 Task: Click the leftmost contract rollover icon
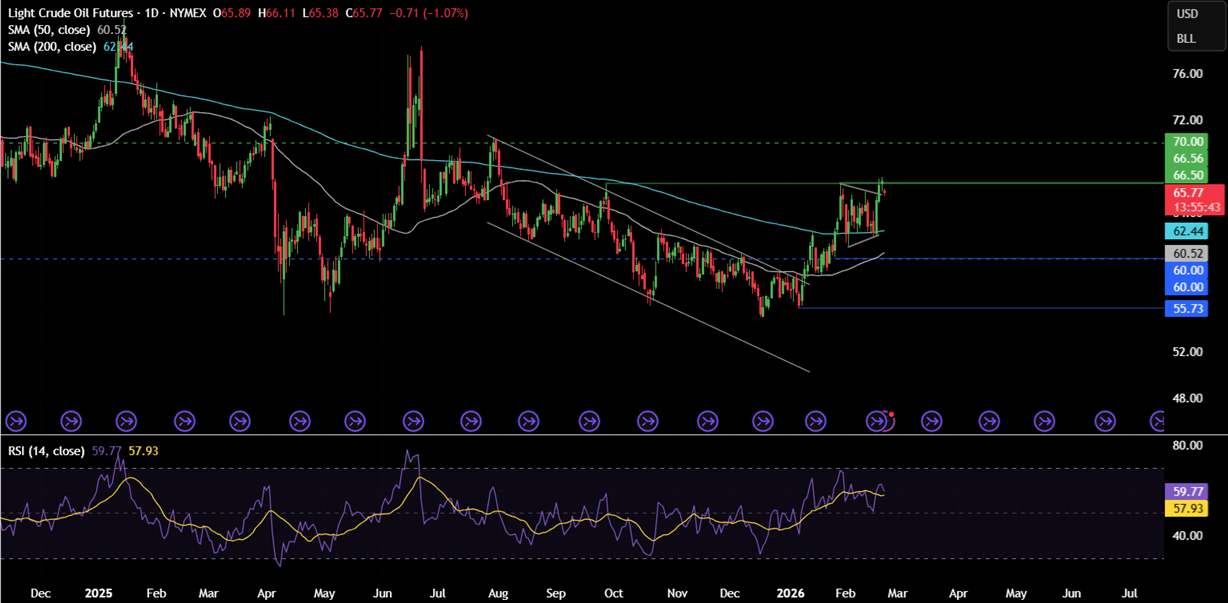coord(14,421)
